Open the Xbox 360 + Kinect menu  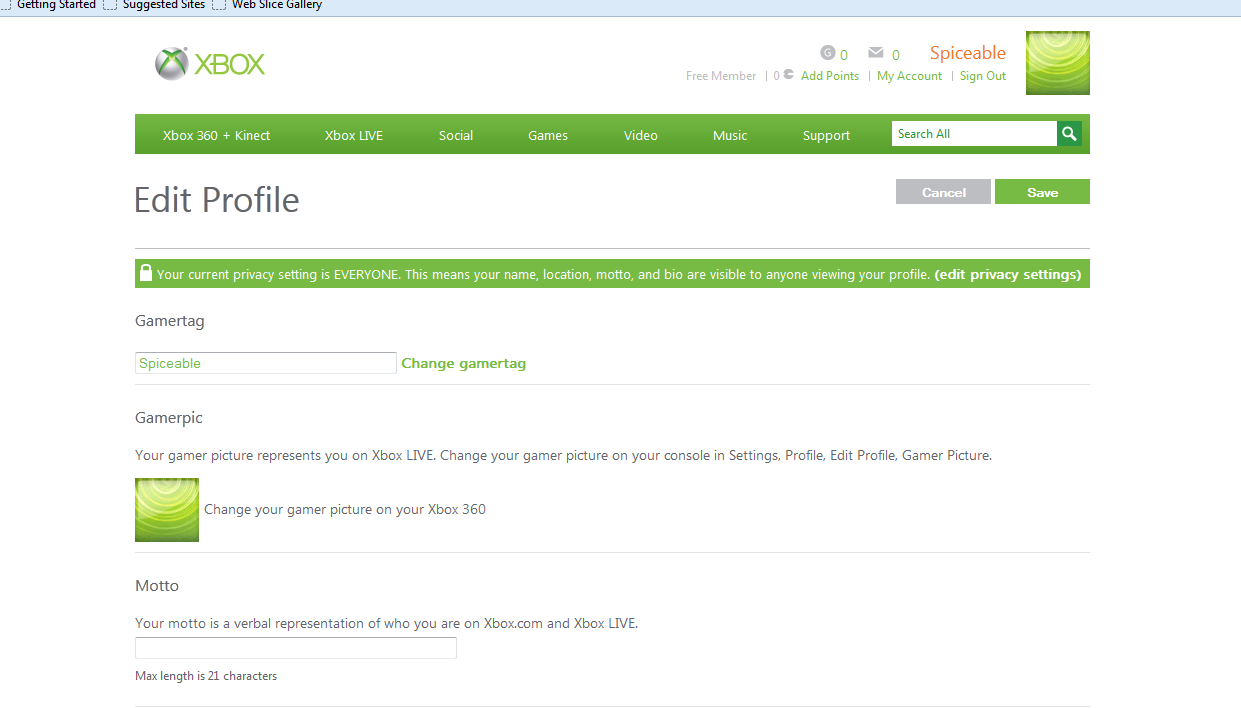(217, 135)
